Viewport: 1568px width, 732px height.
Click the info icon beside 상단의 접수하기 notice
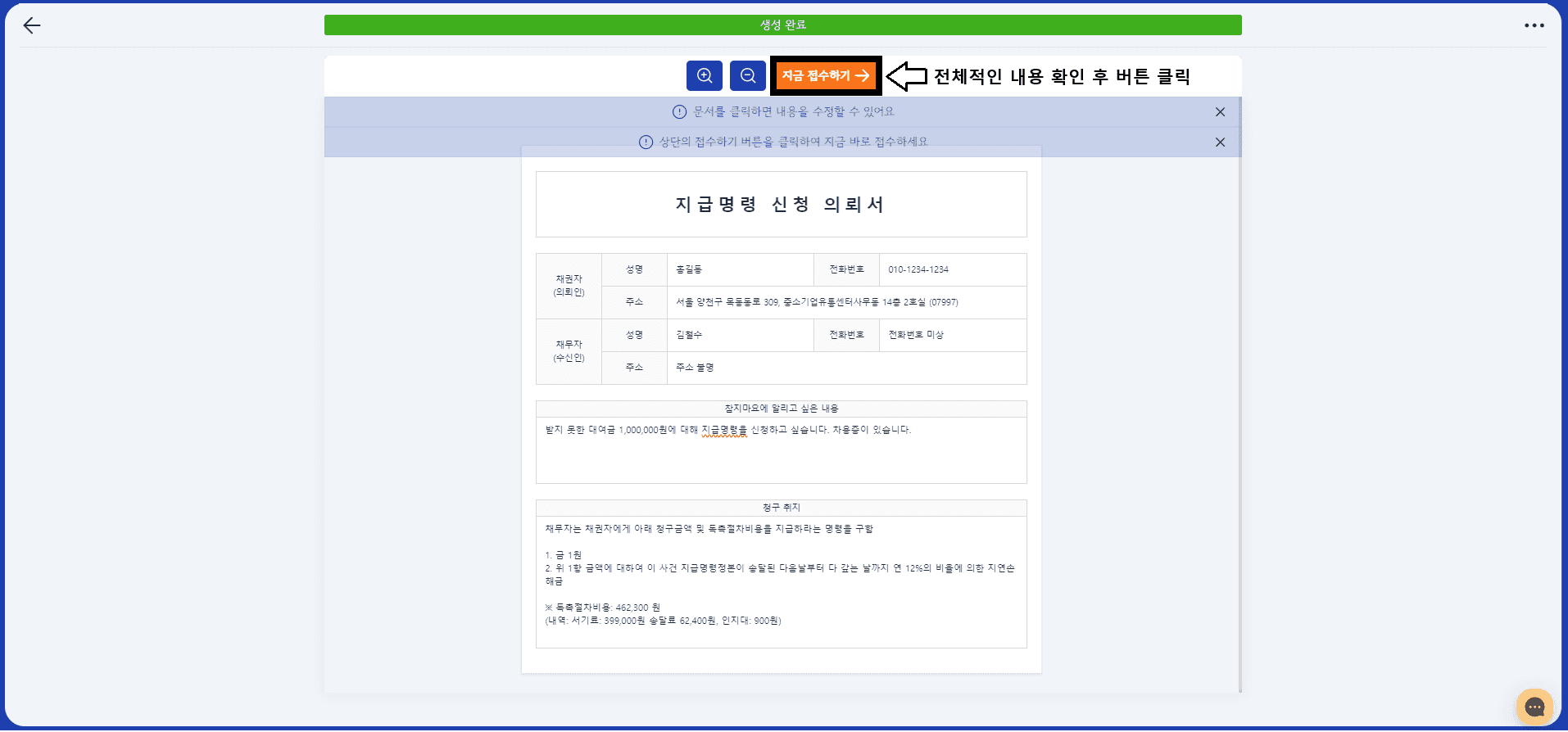(x=646, y=142)
